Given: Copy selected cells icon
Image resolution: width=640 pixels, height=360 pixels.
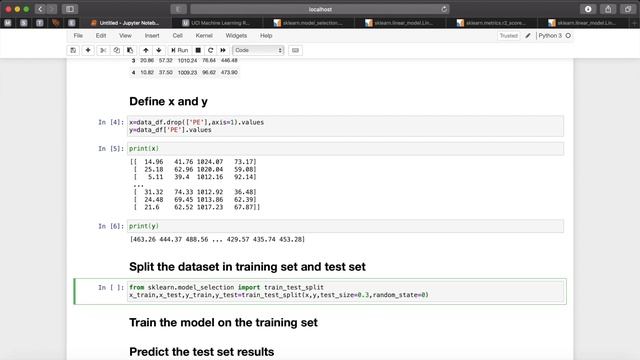Looking at the screenshot, I should click(116, 50).
